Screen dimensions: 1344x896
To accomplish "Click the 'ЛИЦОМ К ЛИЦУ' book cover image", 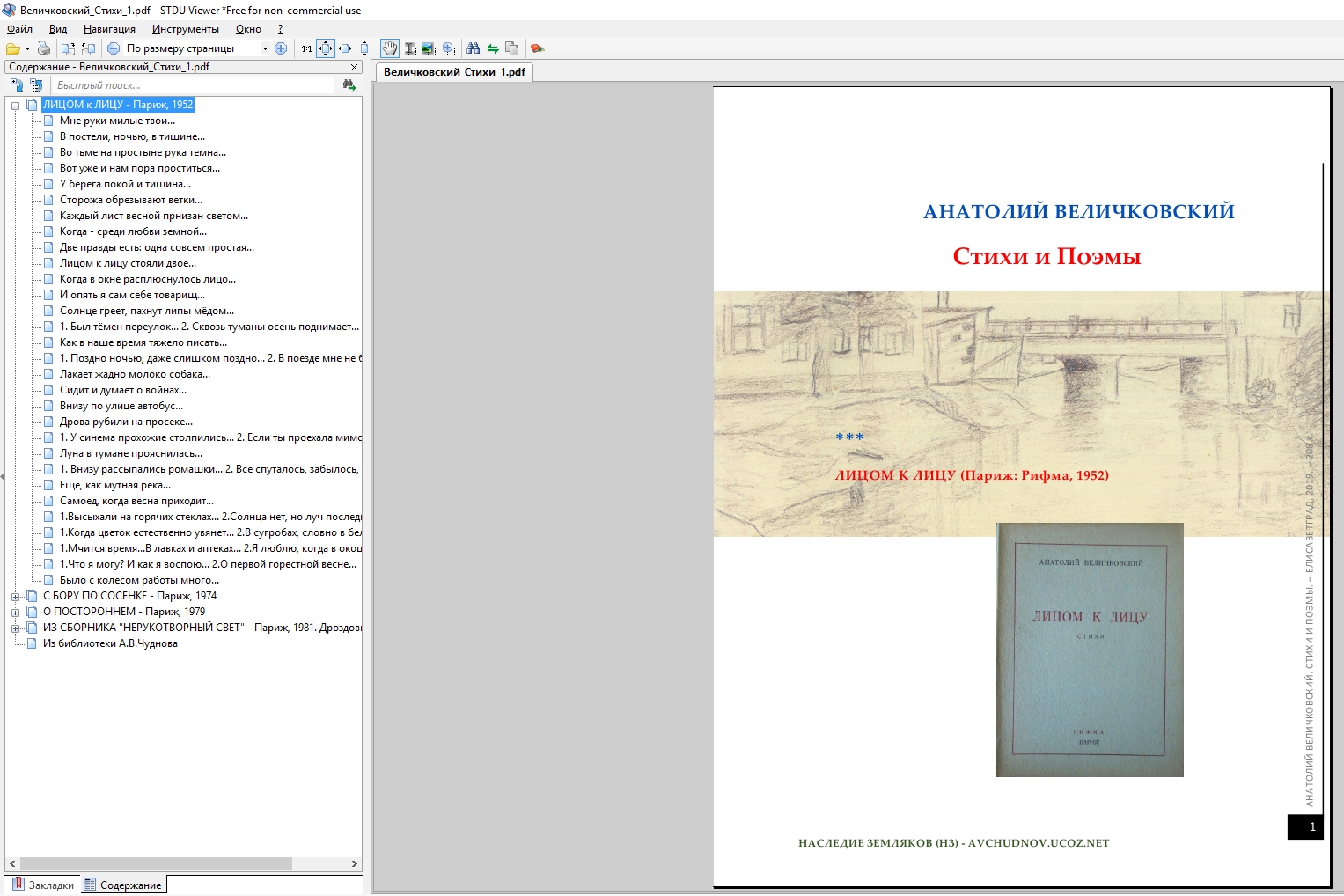I will 1090,650.
